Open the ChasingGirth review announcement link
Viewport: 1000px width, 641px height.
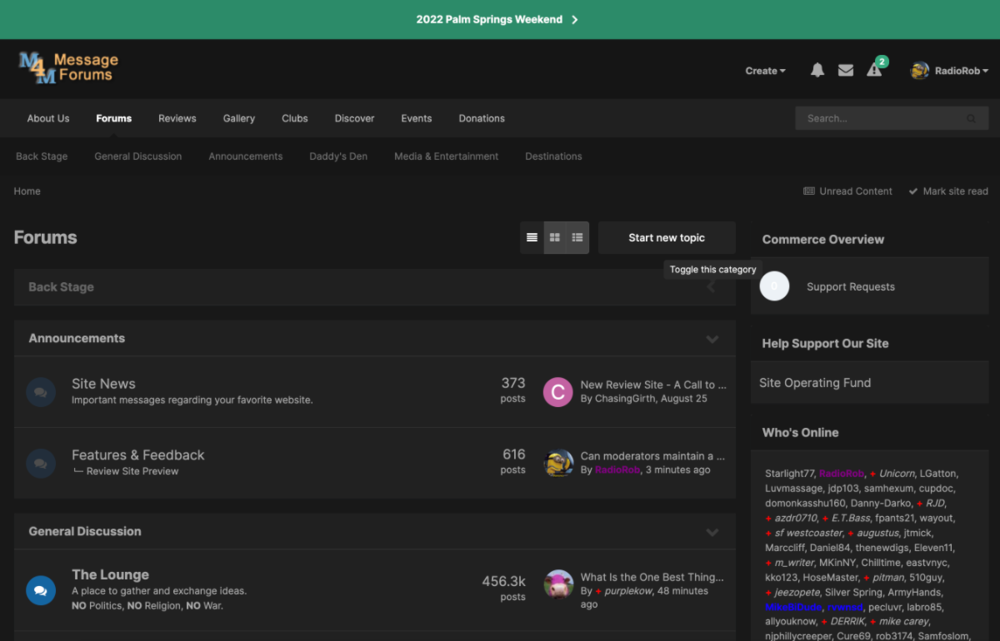point(654,385)
